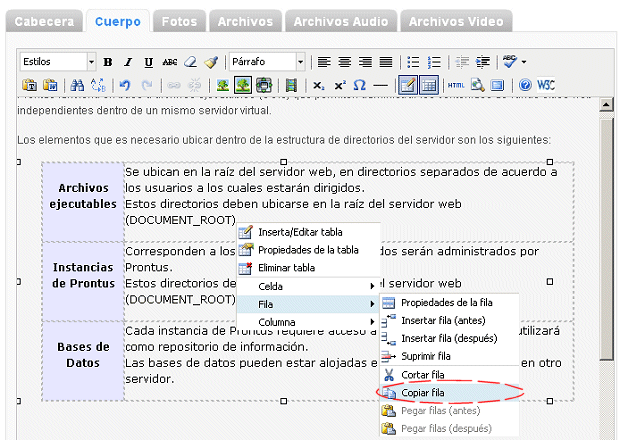The width and height of the screenshot is (620, 440).
Task: Run the ABC spellchecker
Action: click(x=510, y=62)
